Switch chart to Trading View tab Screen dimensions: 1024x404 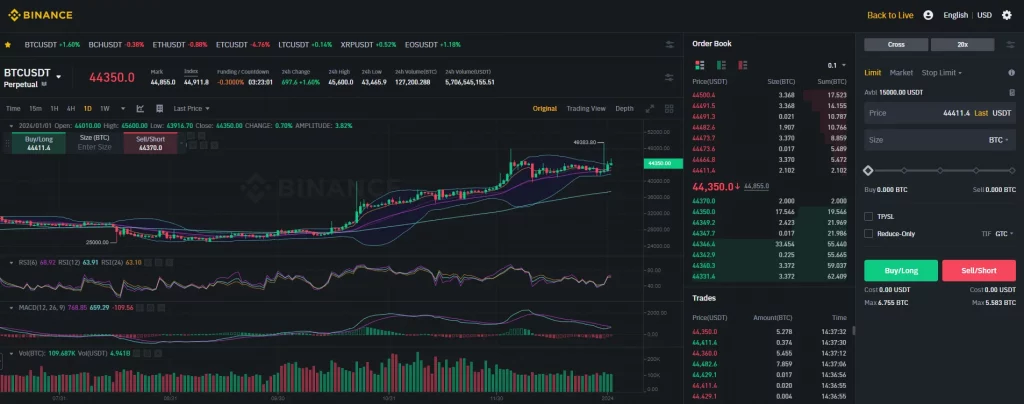(585, 108)
